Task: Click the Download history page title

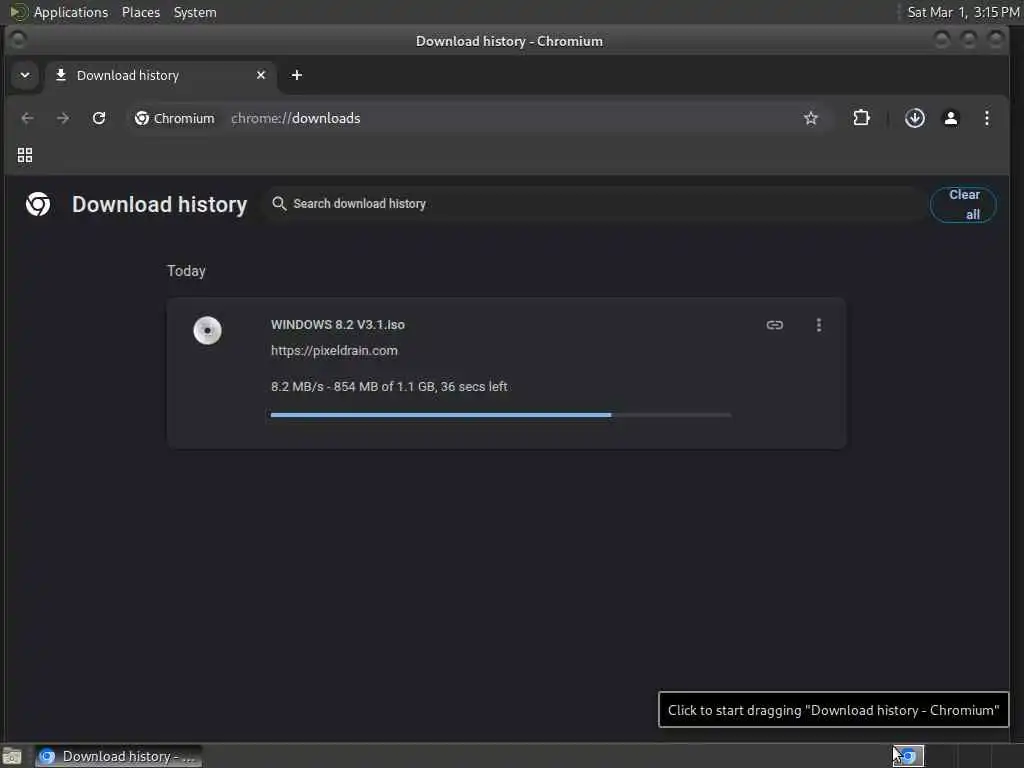Action: tap(159, 204)
